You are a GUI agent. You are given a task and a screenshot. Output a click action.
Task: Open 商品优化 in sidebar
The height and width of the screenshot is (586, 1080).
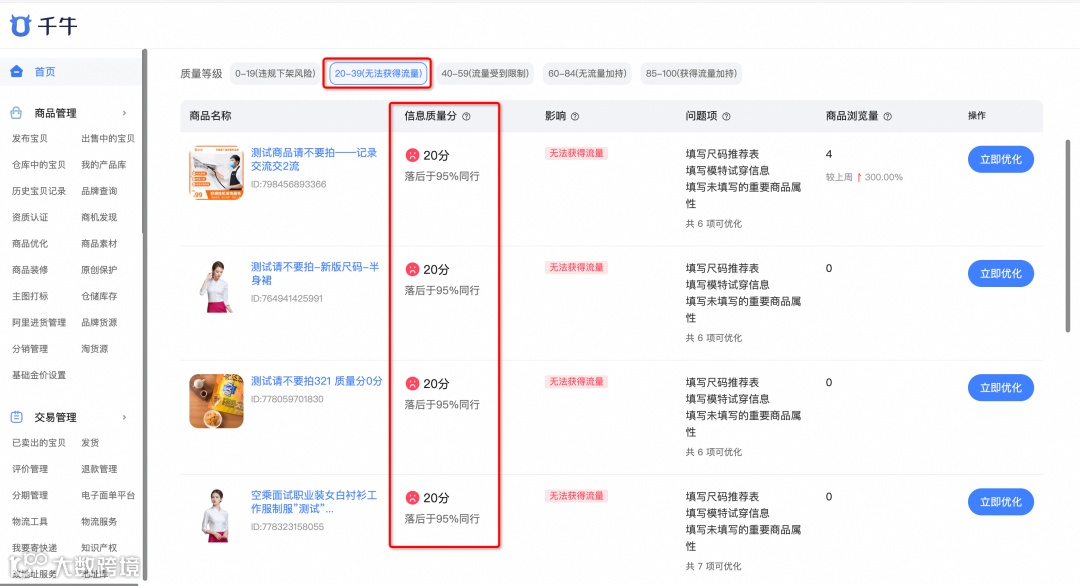[x=30, y=244]
